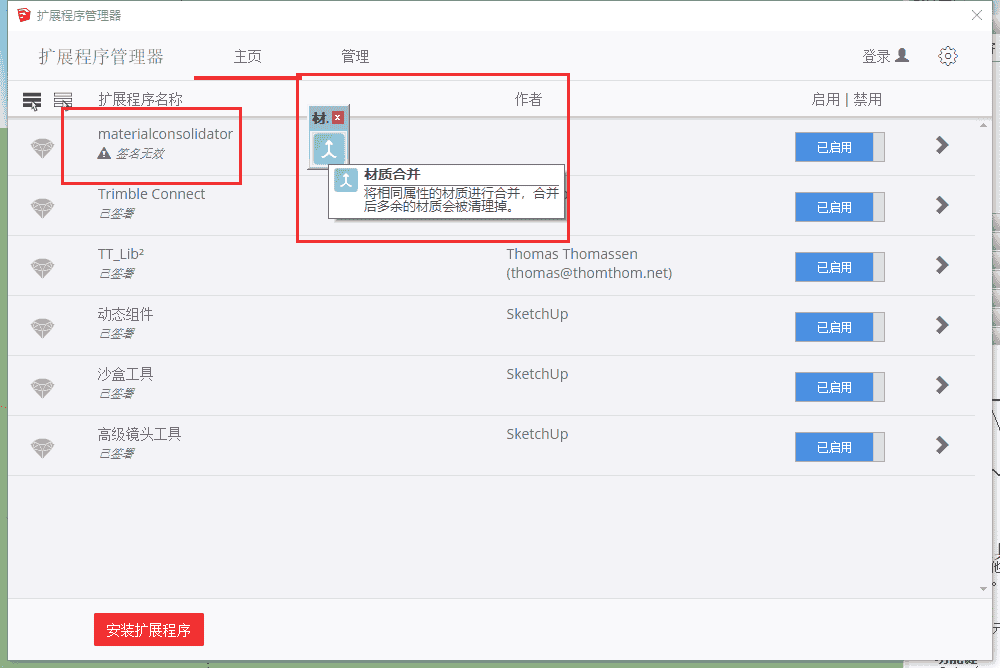Screen dimensions: 1000x668
Task: Click the gem icon beside 动态组件
Action: [x=43, y=328]
